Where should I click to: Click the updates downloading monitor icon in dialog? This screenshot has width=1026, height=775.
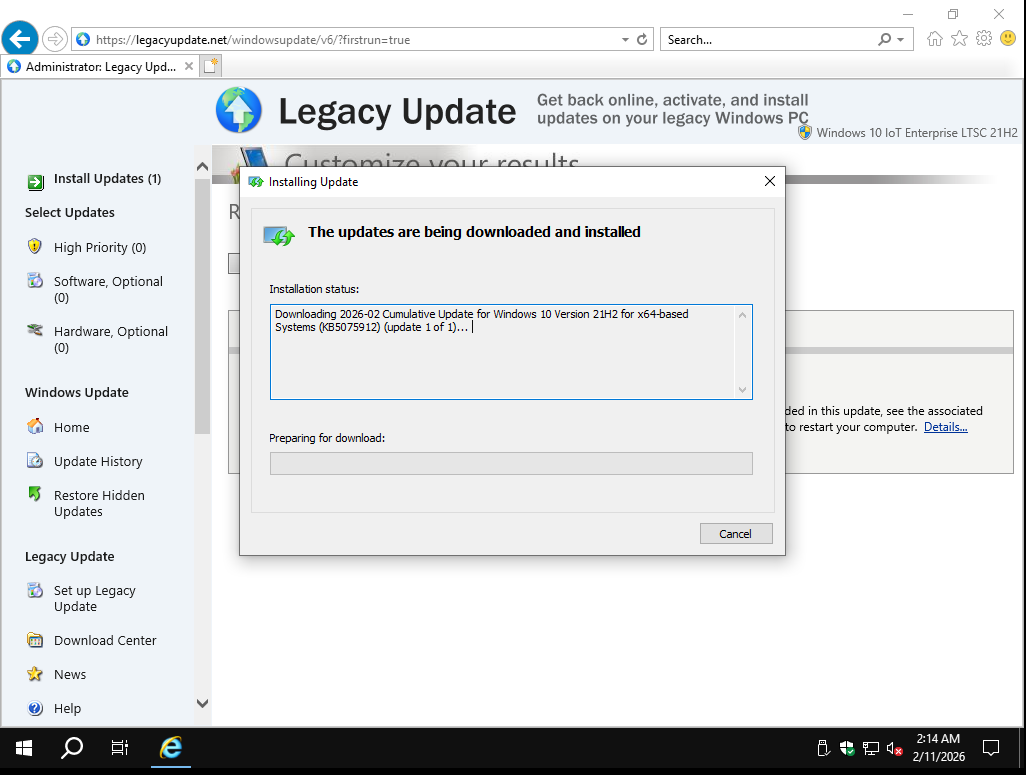tap(279, 235)
